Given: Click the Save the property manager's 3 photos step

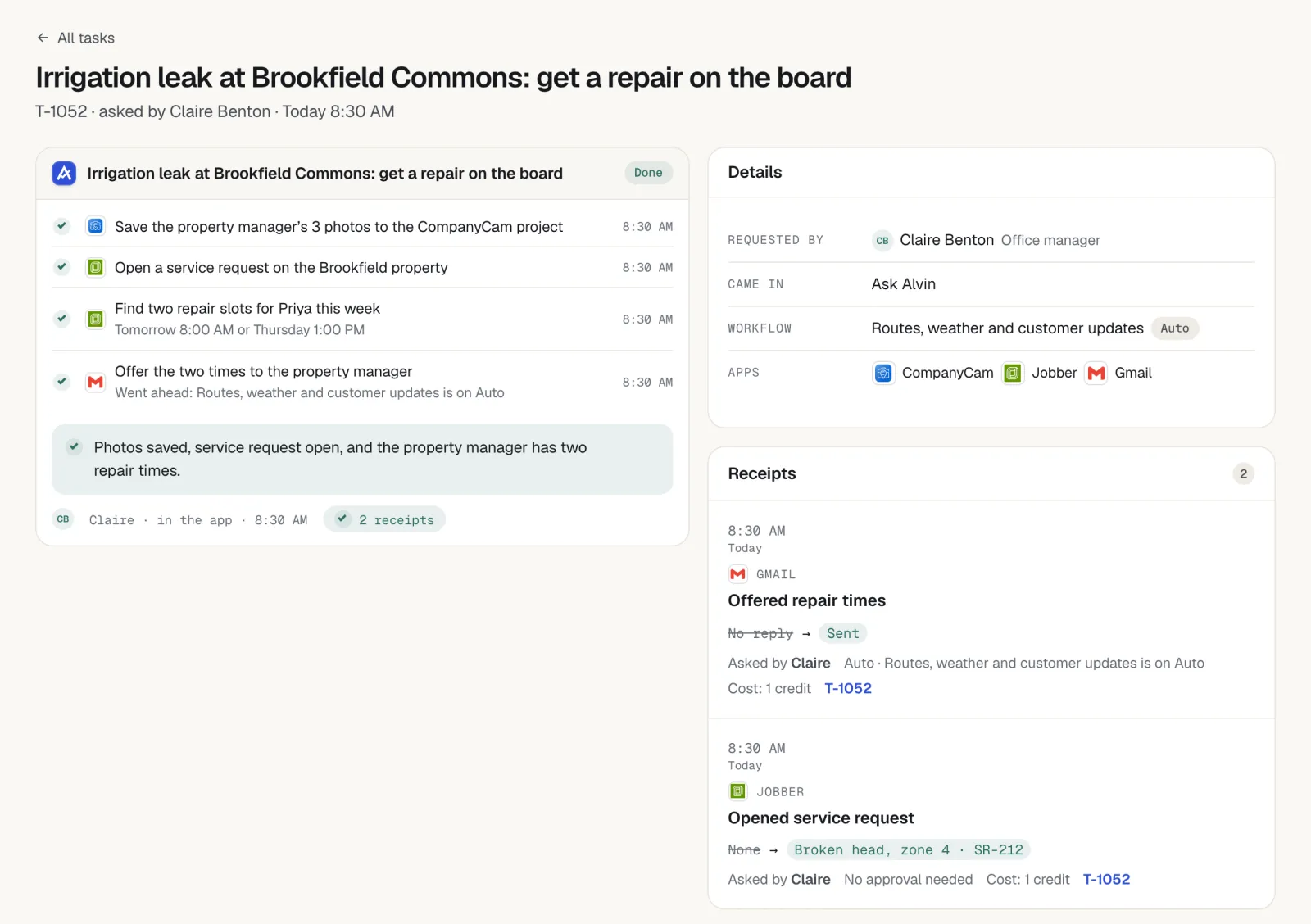Looking at the screenshot, I should tap(338, 227).
